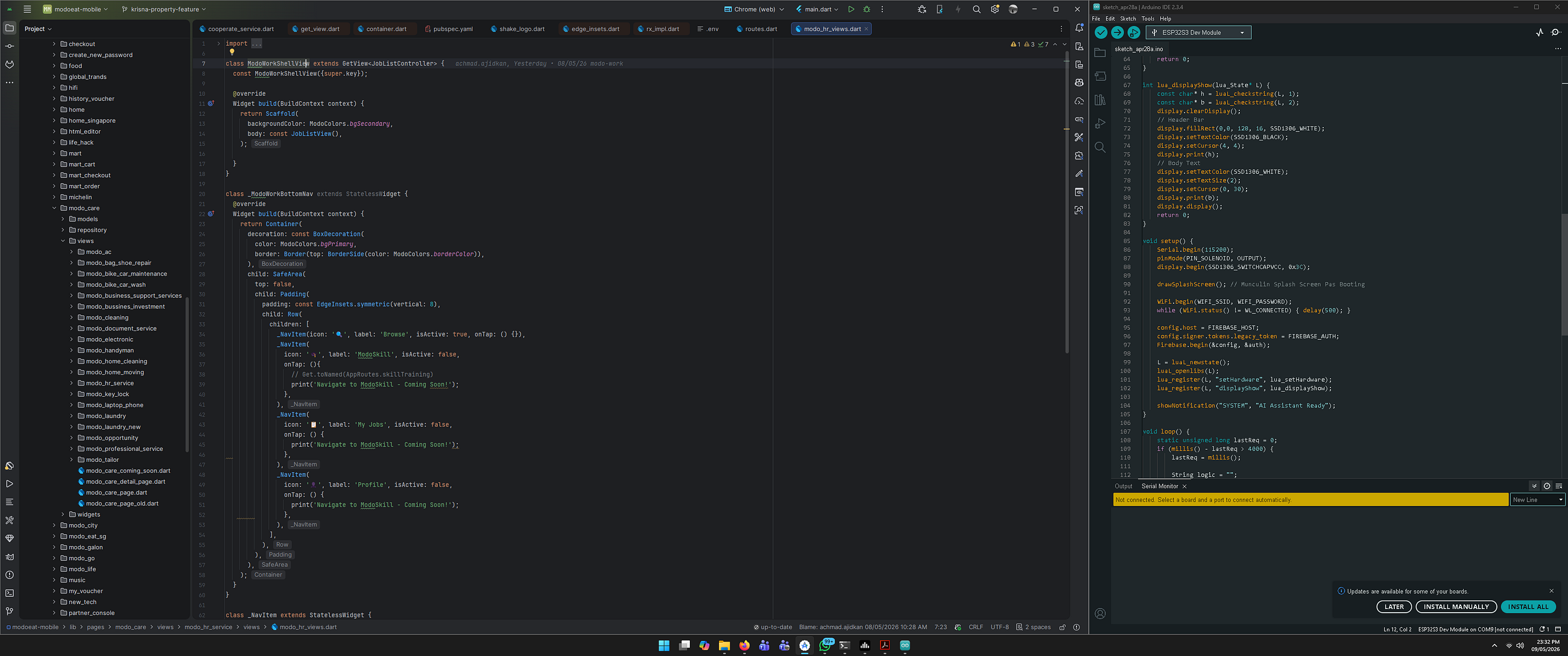Switch to routes.dart tab

click(757, 28)
